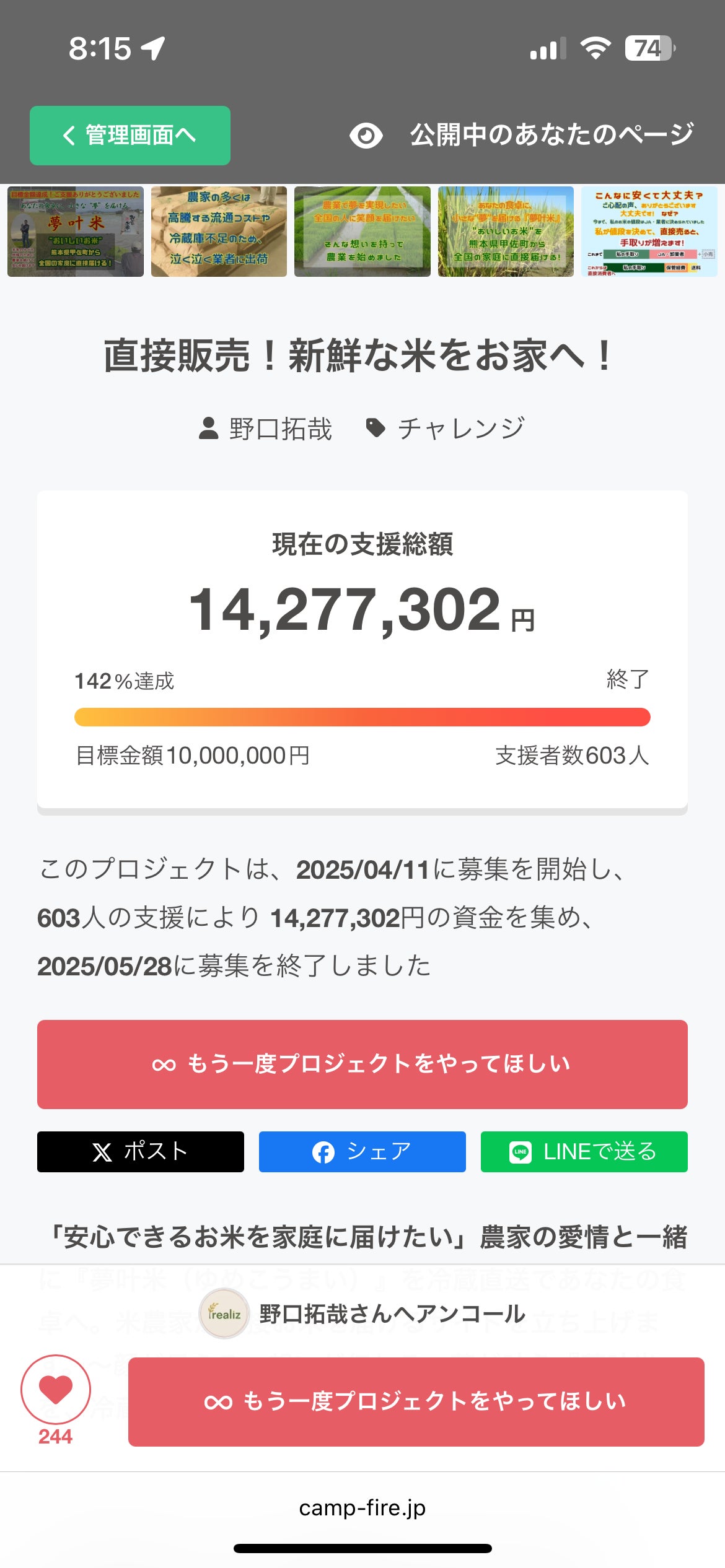Click the 公開中のあなたのページ link
This screenshot has width=725, height=1568.
pos(551,135)
